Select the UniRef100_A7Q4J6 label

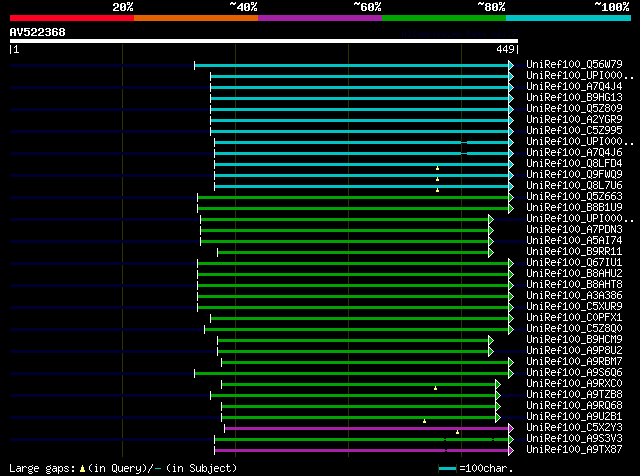tap(574, 153)
